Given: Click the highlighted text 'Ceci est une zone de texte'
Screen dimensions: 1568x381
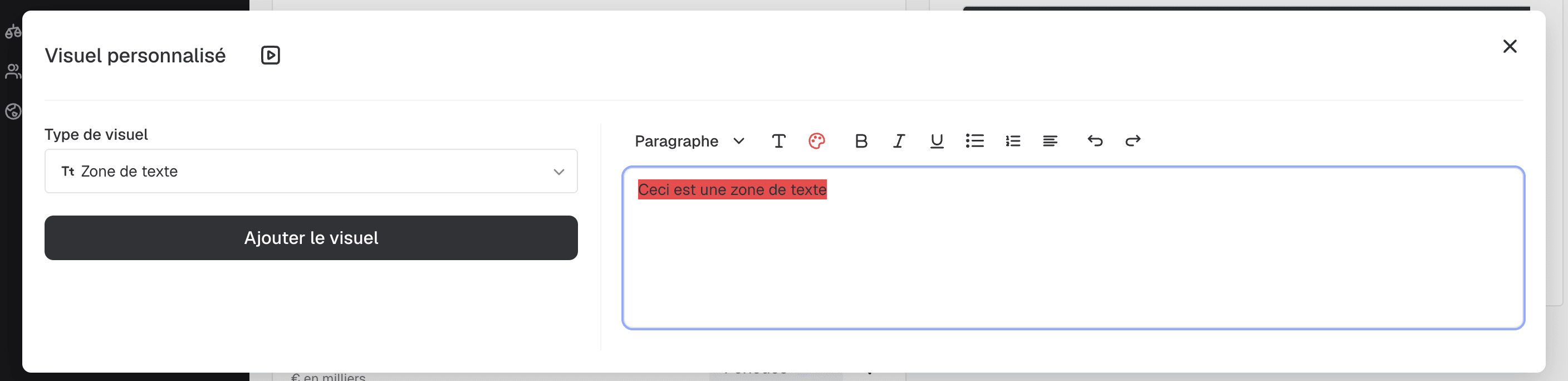Looking at the screenshot, I should pos(732,190).
